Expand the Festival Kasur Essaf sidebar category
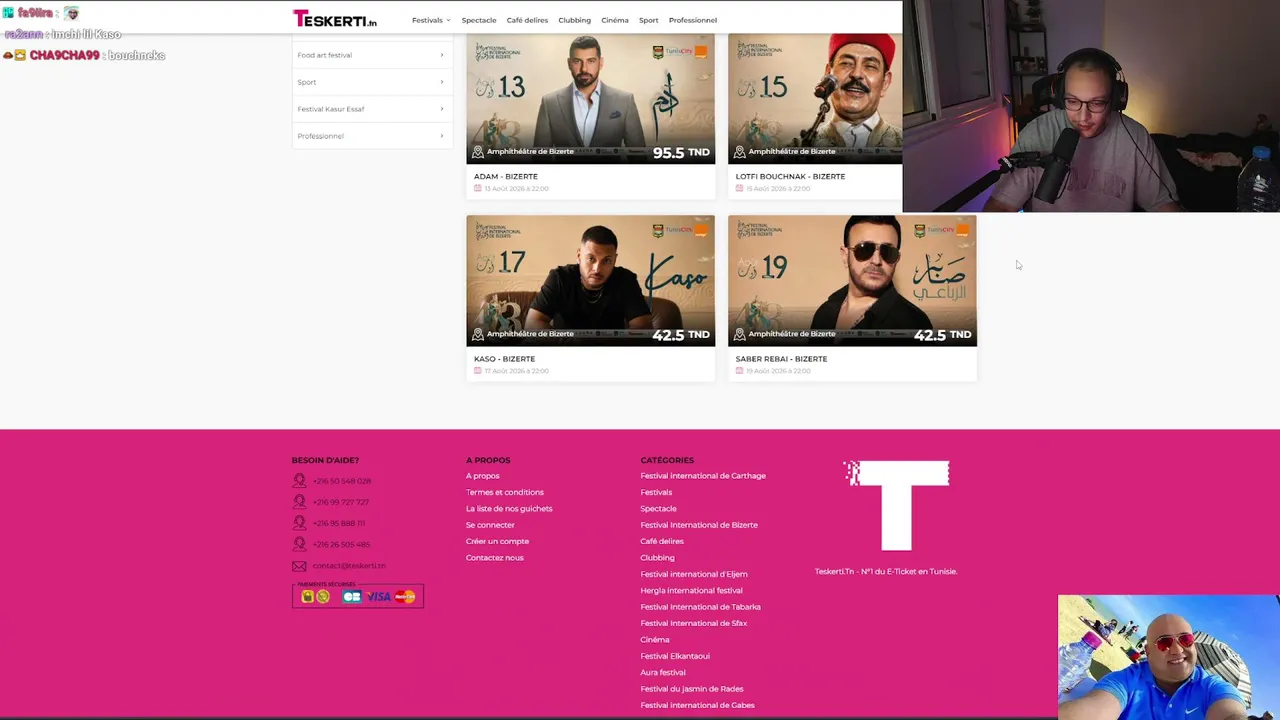The image size is (1280, 720). [x=370, y=109]
